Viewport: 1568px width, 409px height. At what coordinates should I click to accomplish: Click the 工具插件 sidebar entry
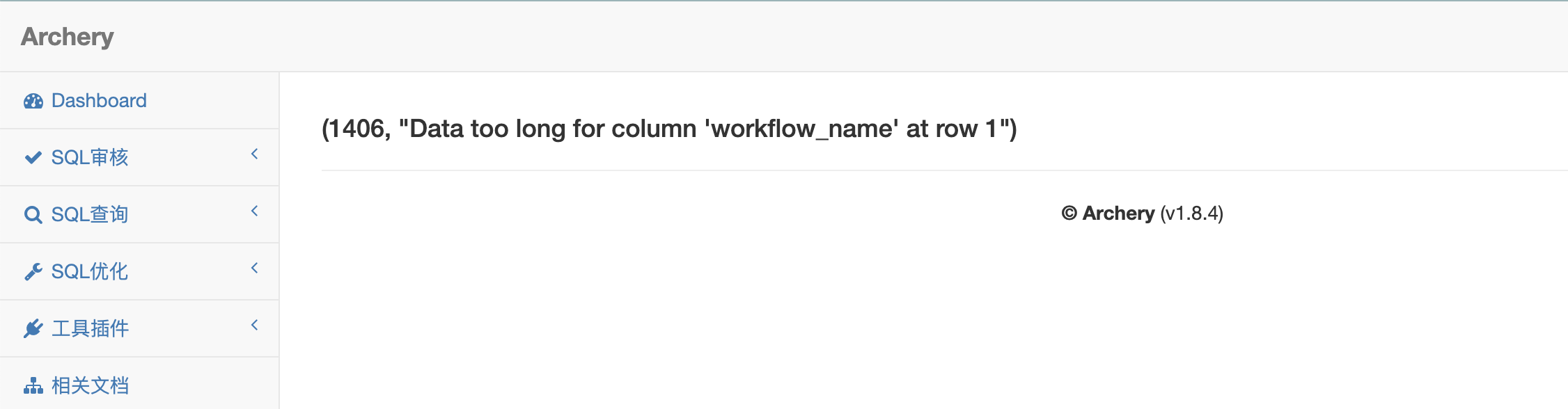(91, 328)
